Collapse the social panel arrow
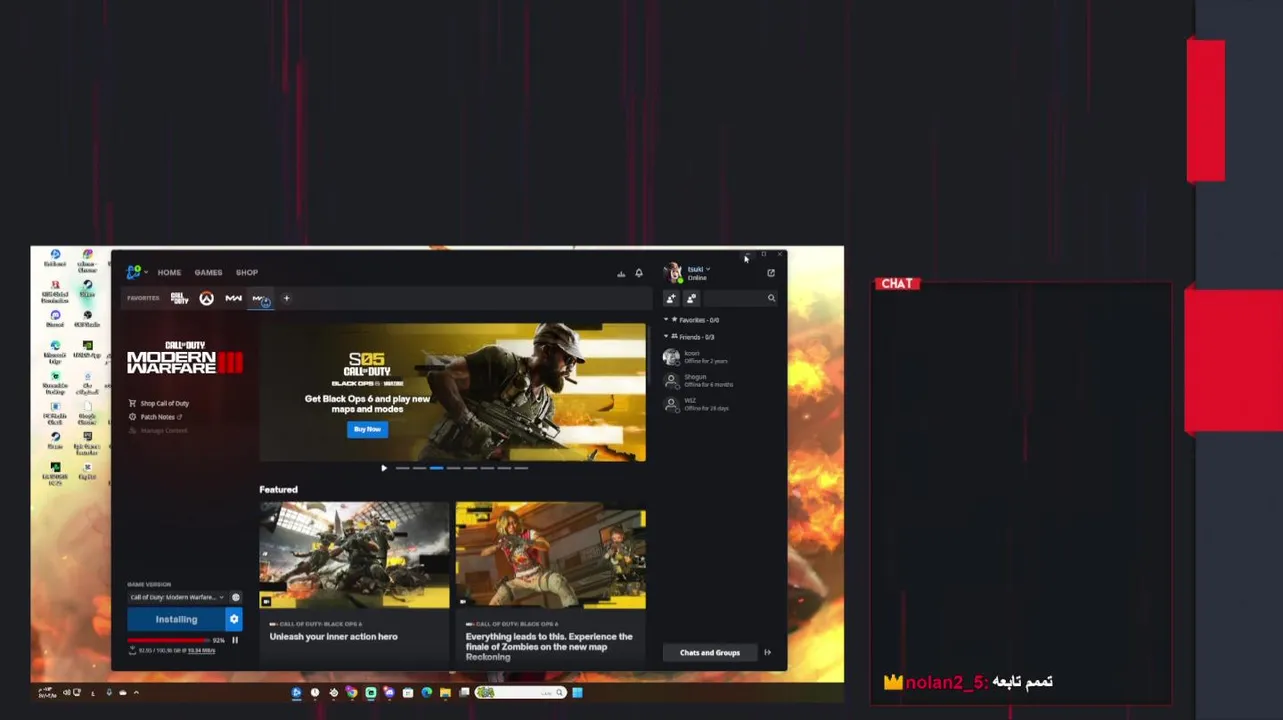 click(x=768, y=653)
